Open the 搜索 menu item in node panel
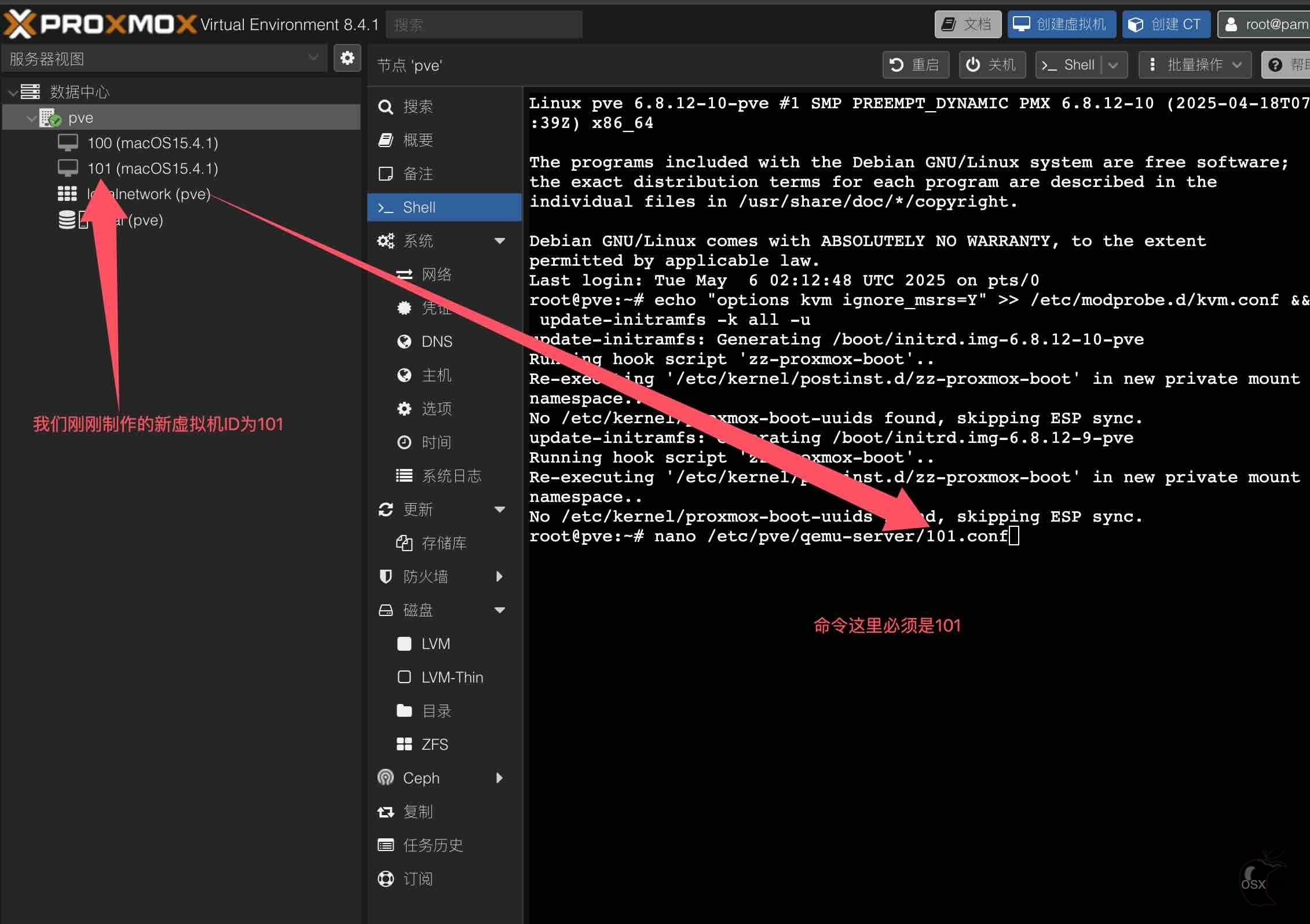 [444, 107]
